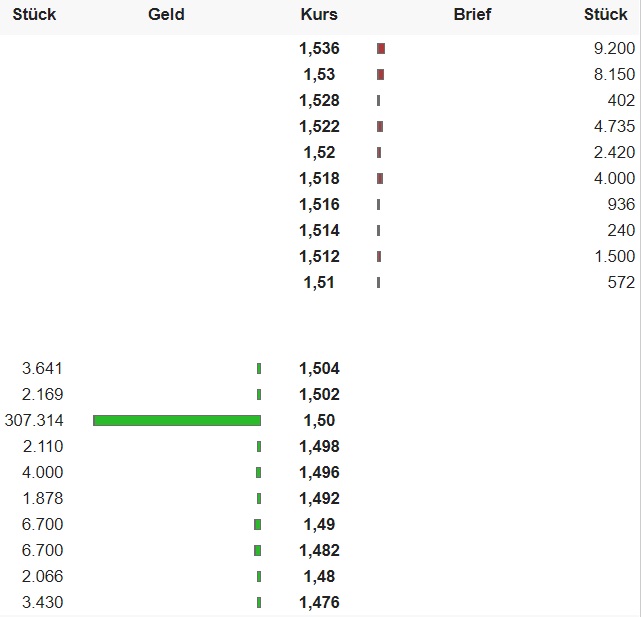Viewport: 641px width, 617px height.
Task: Click the Geld column header
Action: tap(166, 15)
